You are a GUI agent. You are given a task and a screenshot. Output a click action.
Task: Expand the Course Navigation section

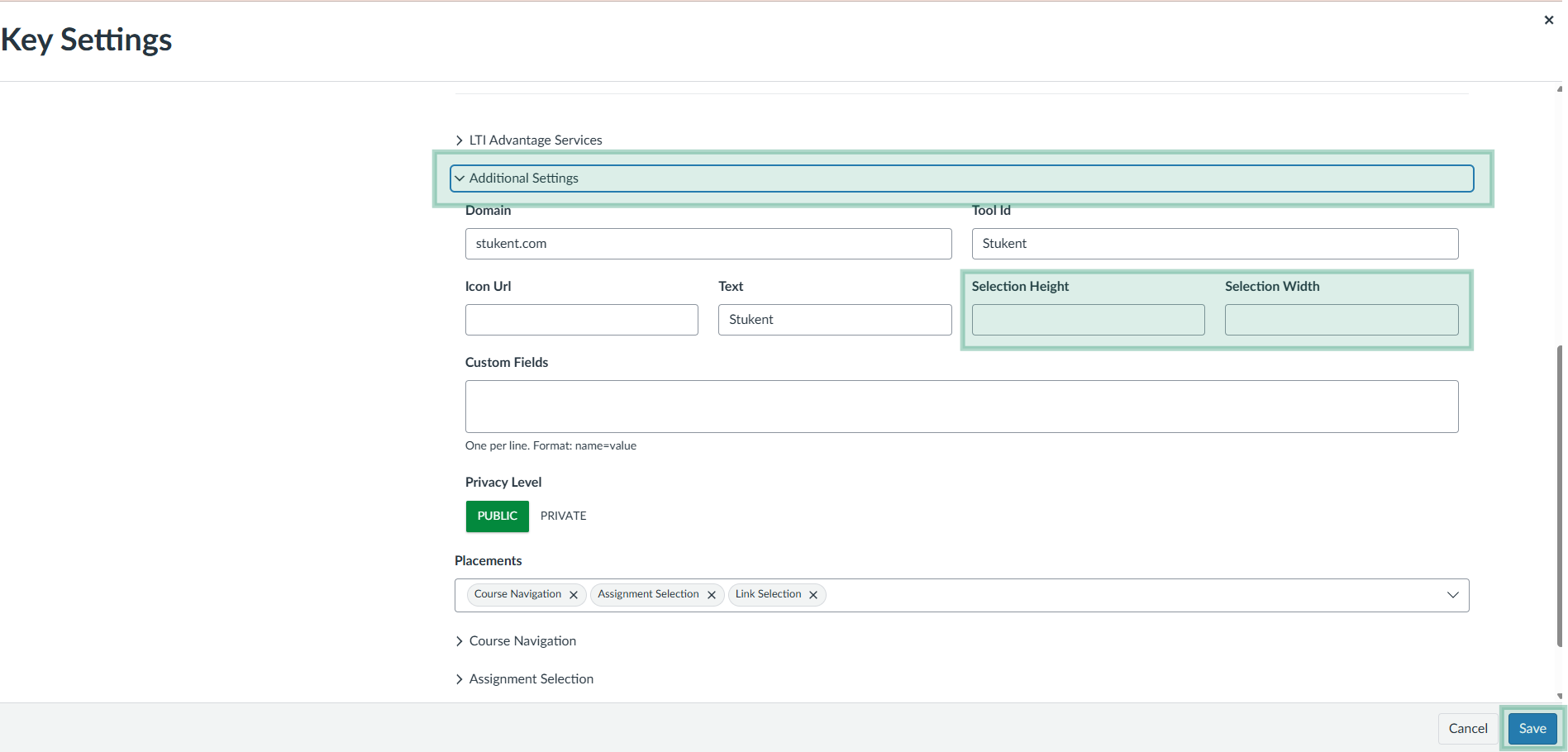coord(522,641)
